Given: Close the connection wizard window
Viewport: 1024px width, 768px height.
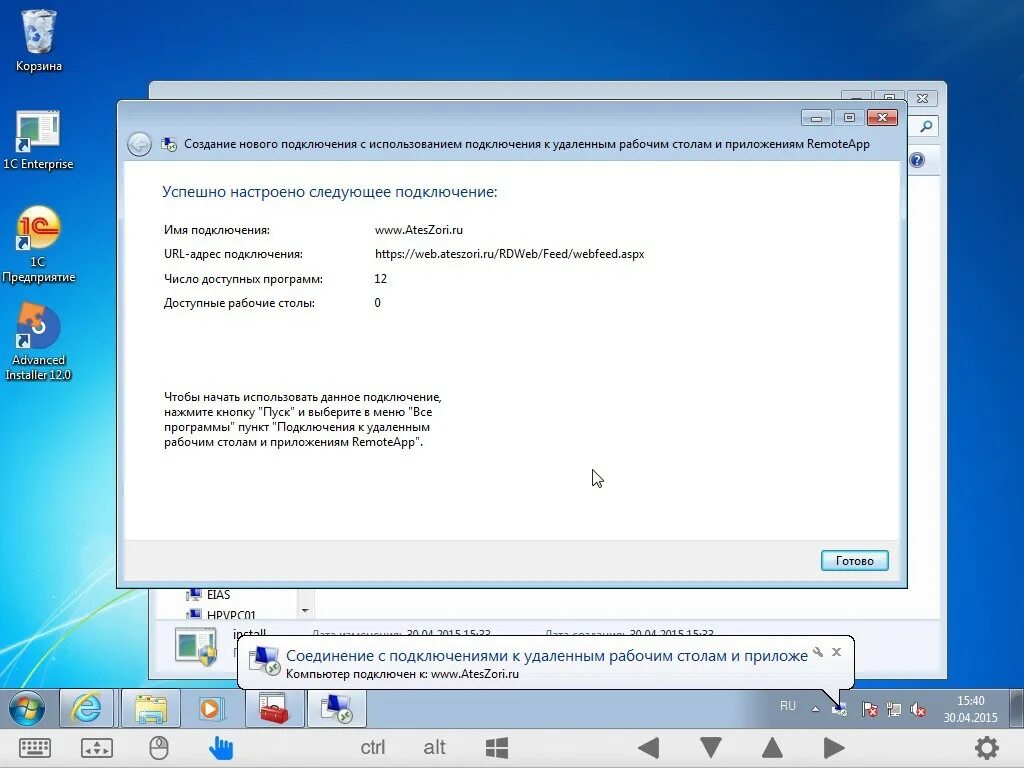Looking at the screenshot, I should point(882,118).
